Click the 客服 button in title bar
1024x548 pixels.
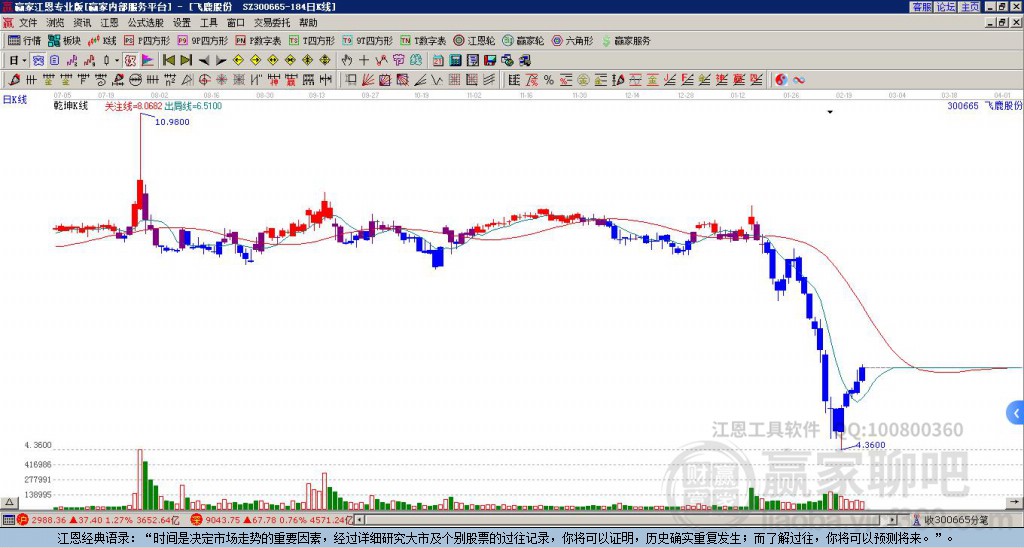coord(921,7)
